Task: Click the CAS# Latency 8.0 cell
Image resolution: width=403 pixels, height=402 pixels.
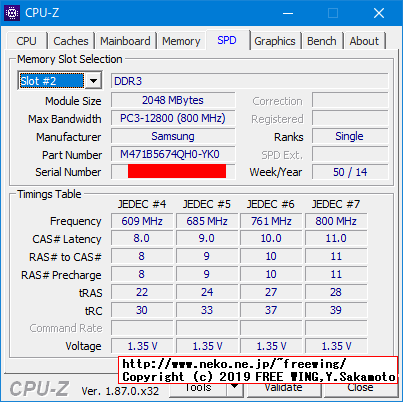Action: click(142, 239)
